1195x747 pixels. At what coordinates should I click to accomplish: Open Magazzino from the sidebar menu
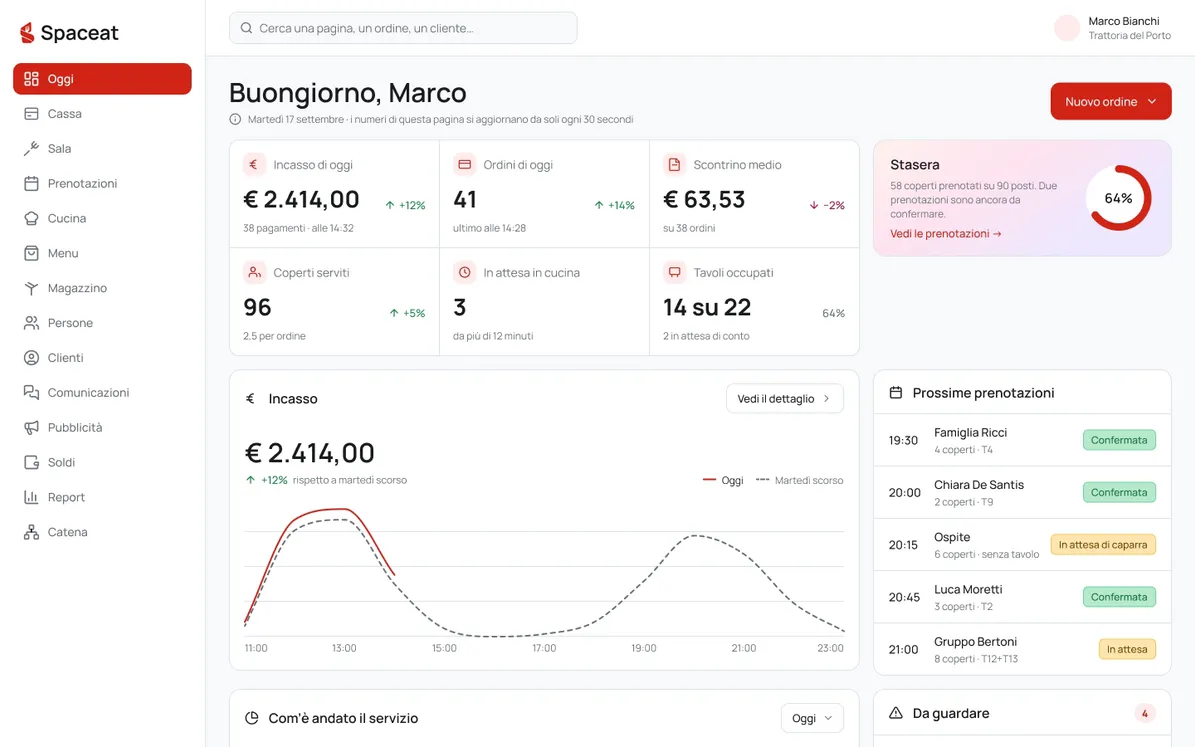click(x=102, y=288)
